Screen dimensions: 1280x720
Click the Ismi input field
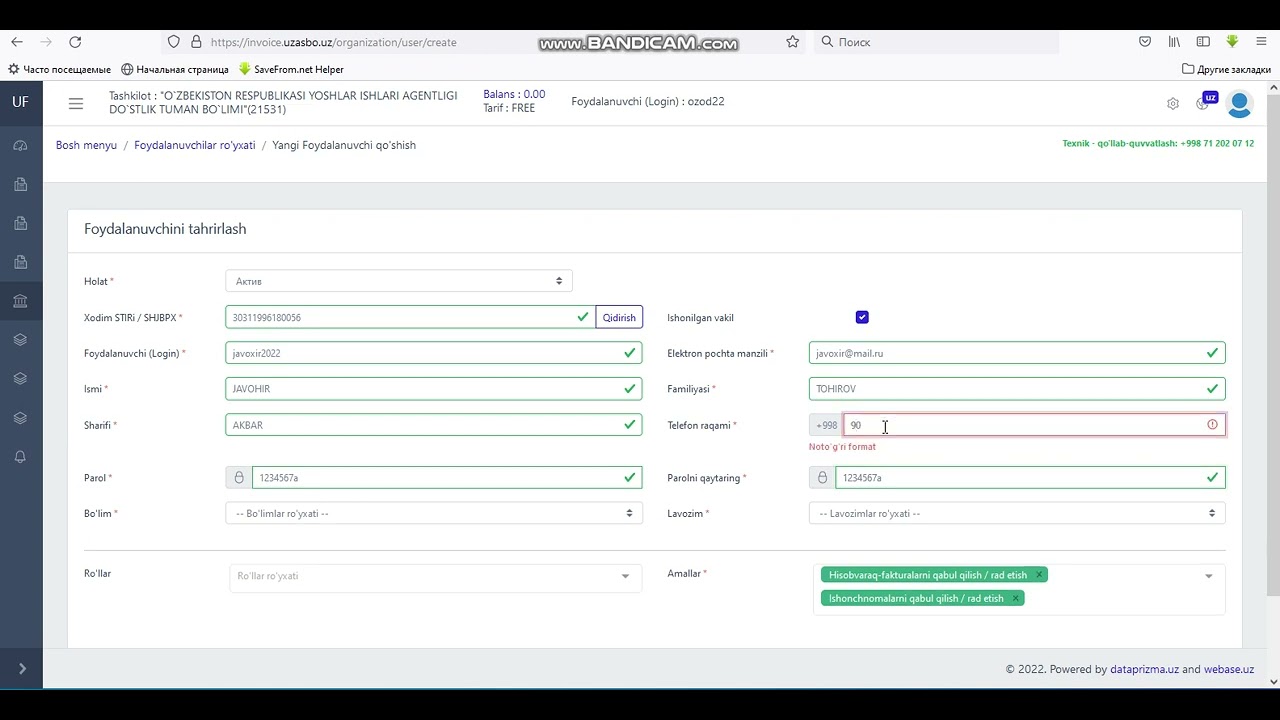434,389
